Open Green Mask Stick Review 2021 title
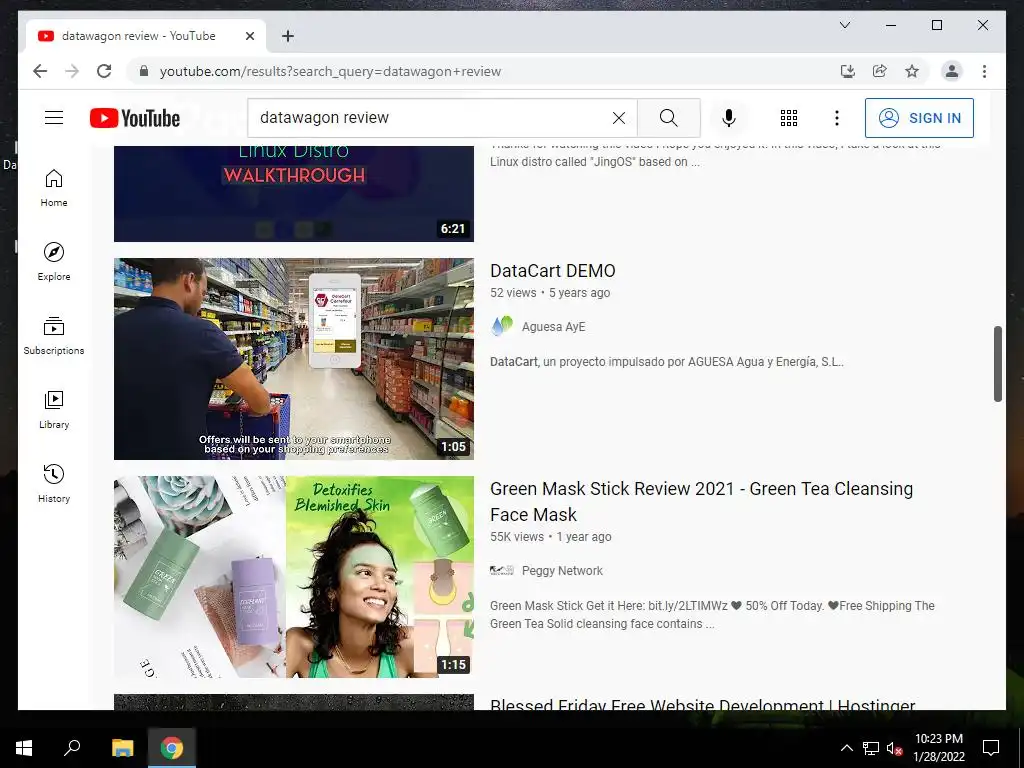The image size is (1024, 768). pyautogui.click(x=701, y=502)
